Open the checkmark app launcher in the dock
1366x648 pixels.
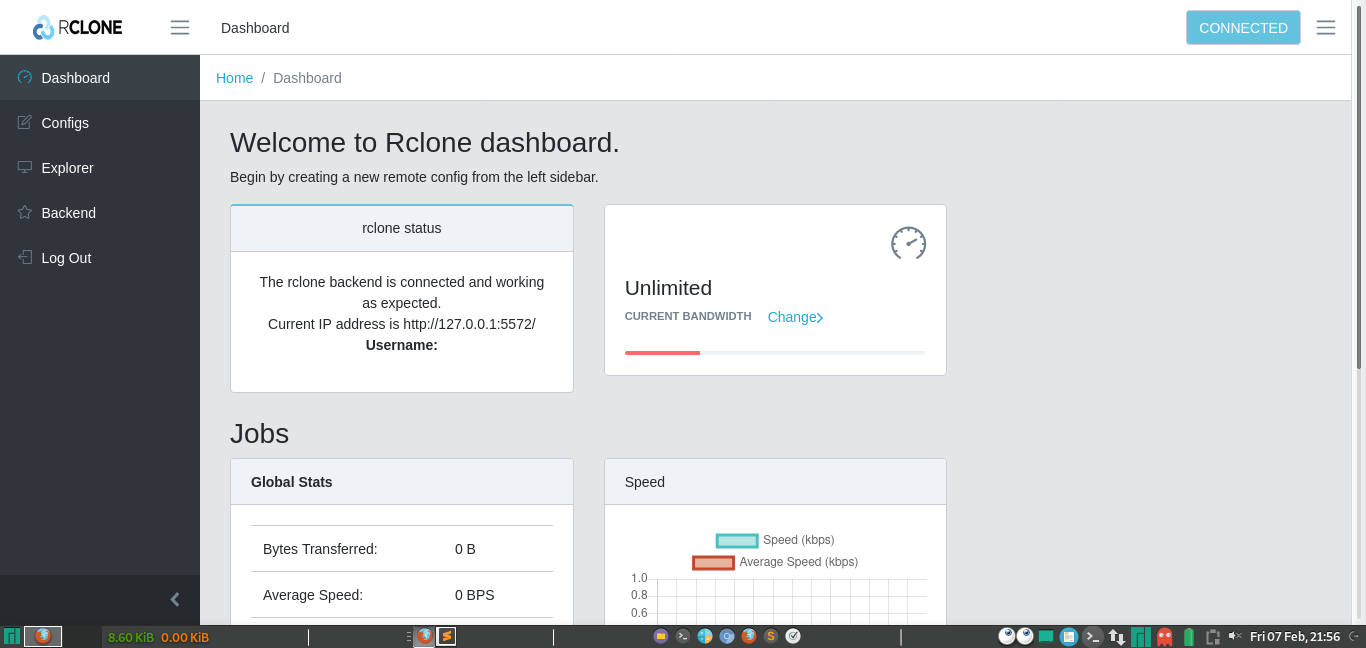point(793,636)
